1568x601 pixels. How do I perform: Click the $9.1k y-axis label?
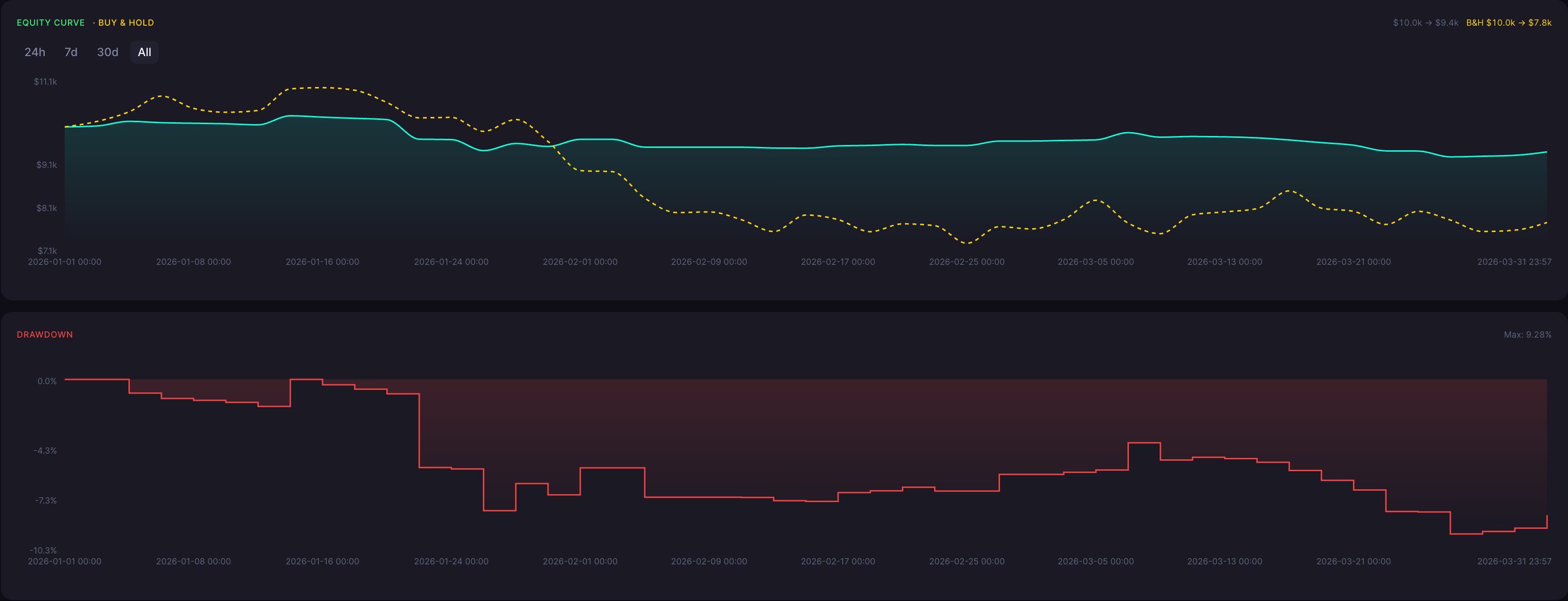click(x=47, y=165)
